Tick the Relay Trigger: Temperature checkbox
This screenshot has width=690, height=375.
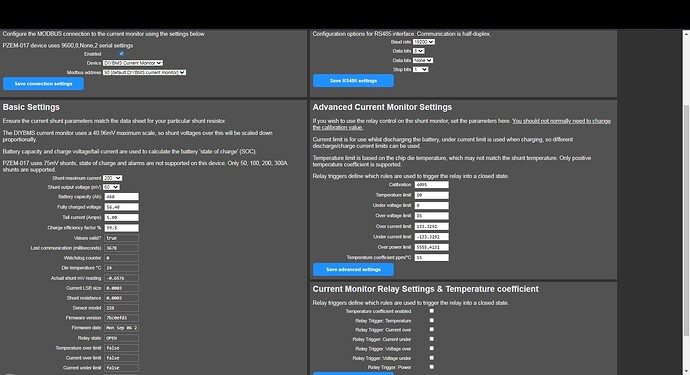(431, 320)
